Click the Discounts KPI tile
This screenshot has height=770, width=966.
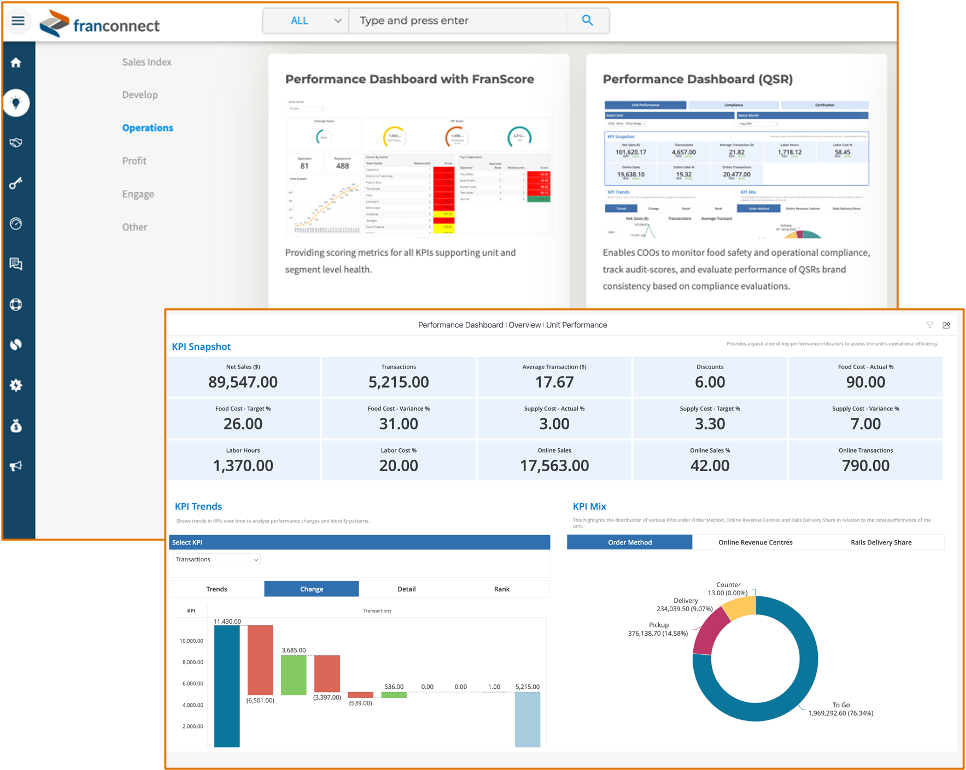tap(710, 377)
